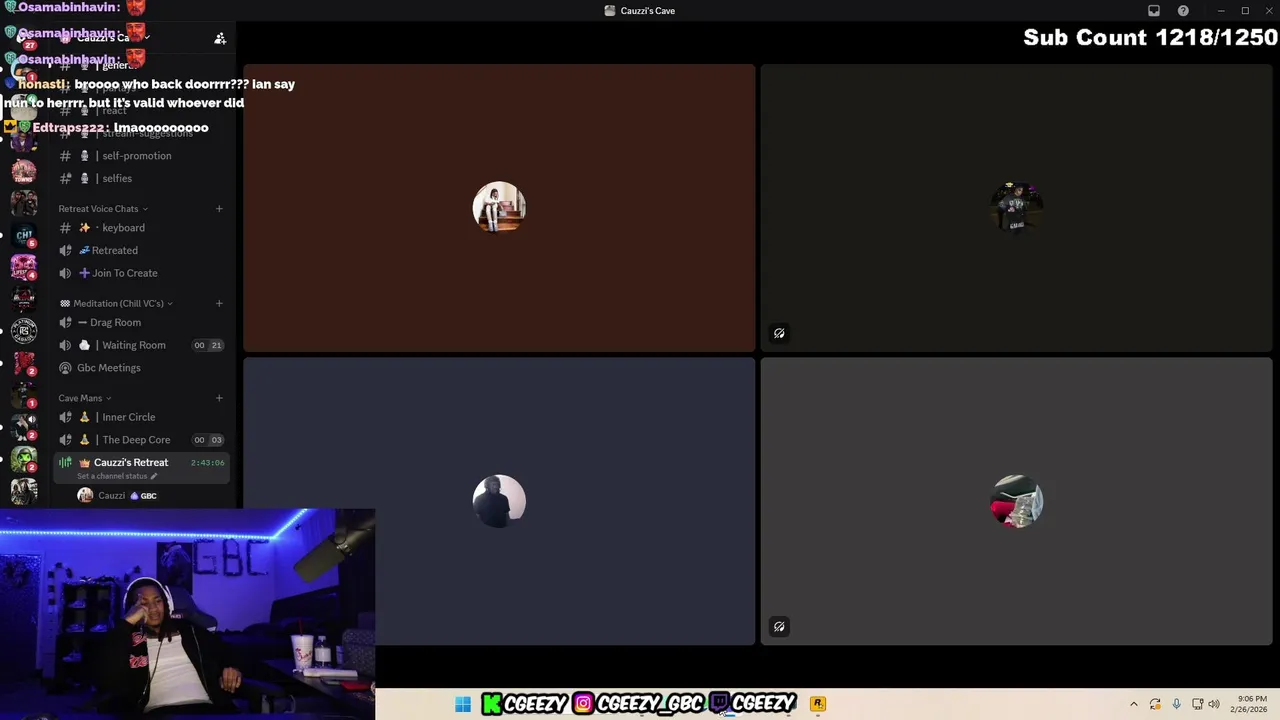Image resolution: width=1280 pixels, height=720 pixels.
Task: Open the Windows Start menu
Action: pos(463,704)
